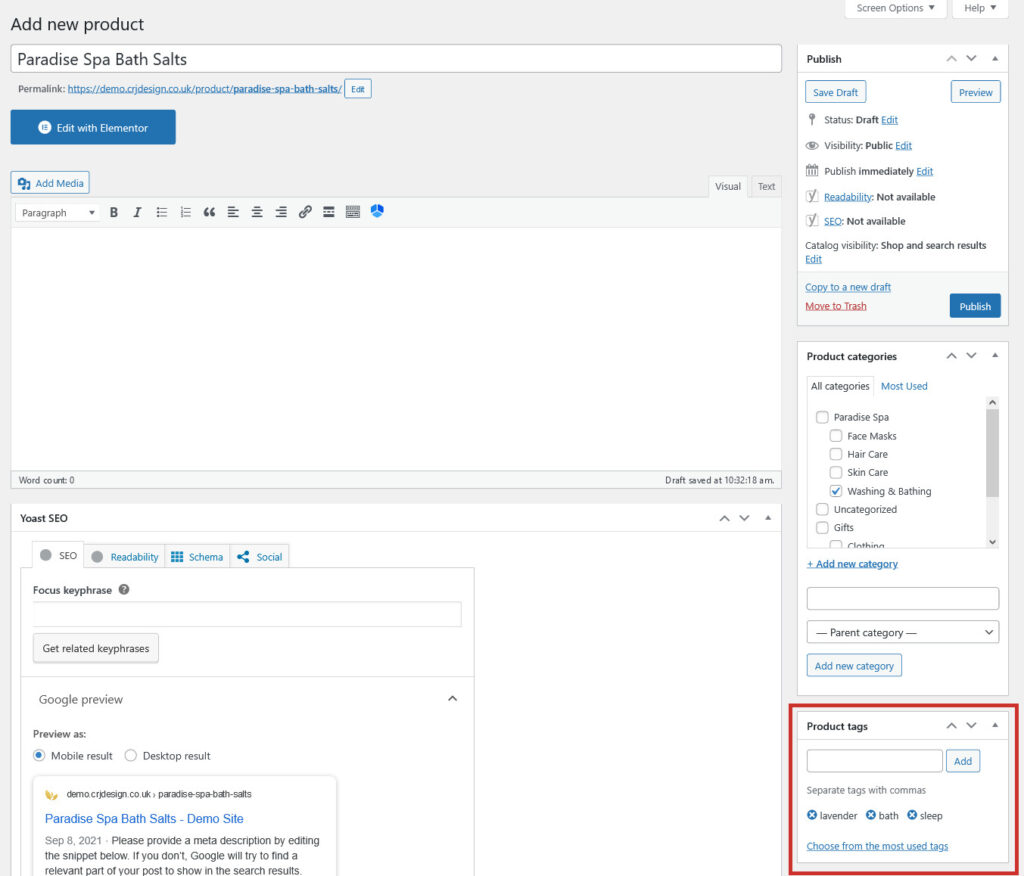This screenshot has width=1024, height=876.
Task: Open the Yoast Schema tab
Action: click(197, 557)
